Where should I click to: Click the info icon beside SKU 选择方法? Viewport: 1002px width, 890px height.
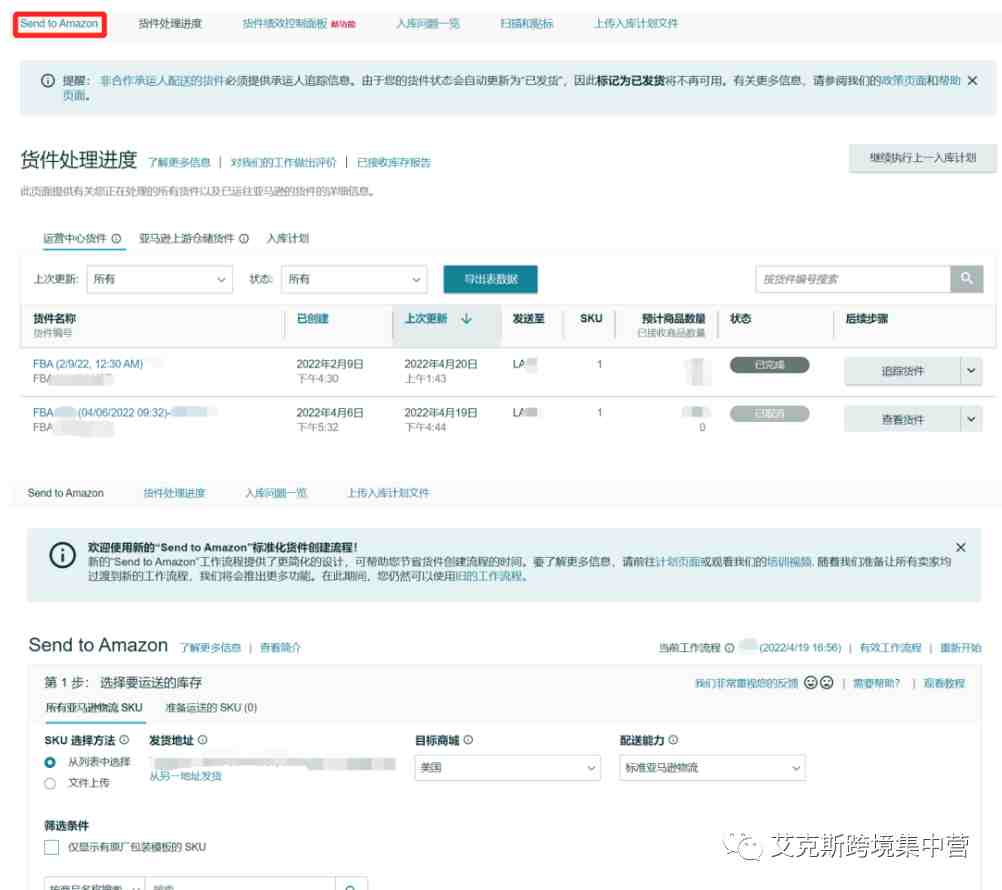(x=124, y=739)
